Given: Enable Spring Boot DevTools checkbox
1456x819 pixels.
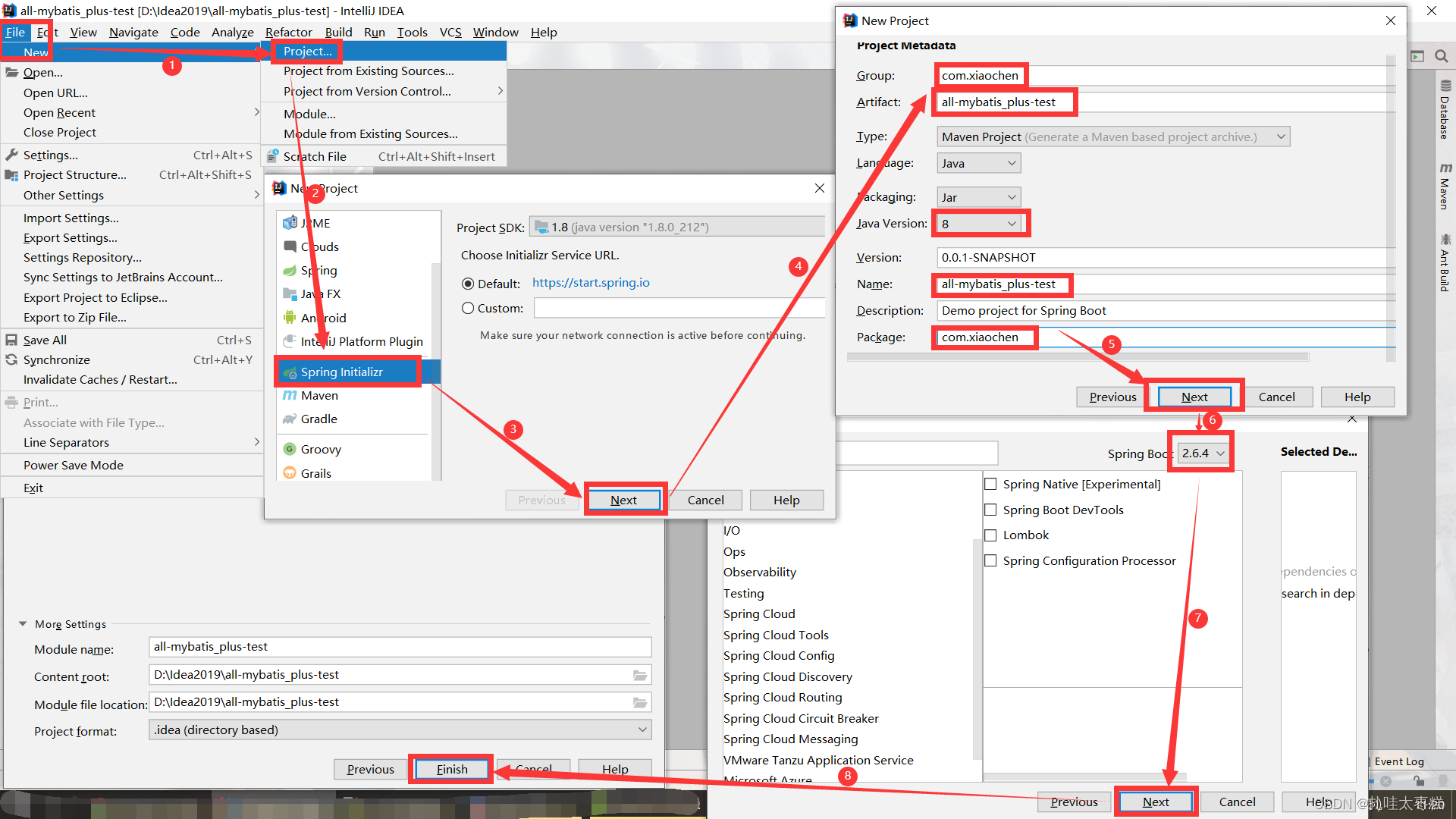Looking at the screenshot, I should (990, 510).
